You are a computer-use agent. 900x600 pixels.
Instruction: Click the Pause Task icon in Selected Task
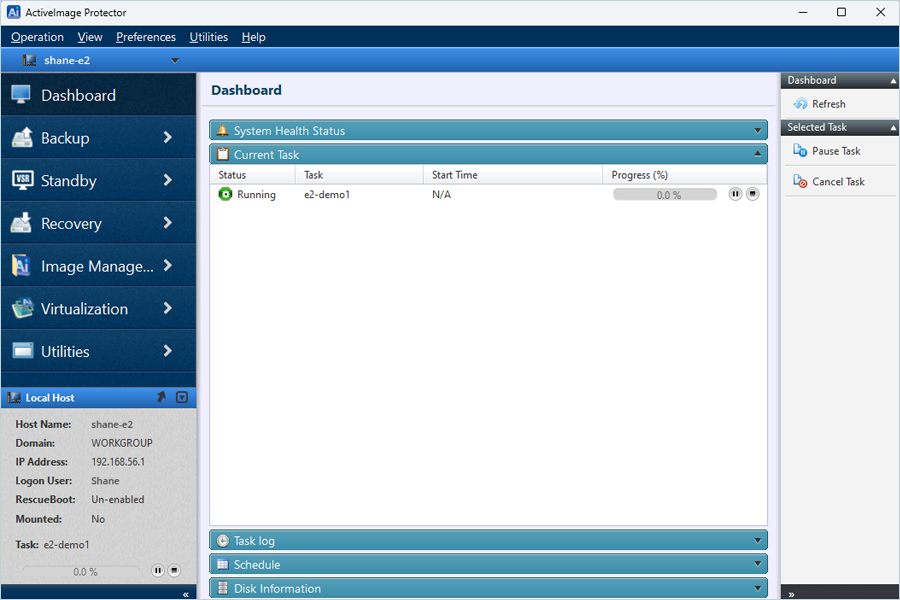pos(800,150)
